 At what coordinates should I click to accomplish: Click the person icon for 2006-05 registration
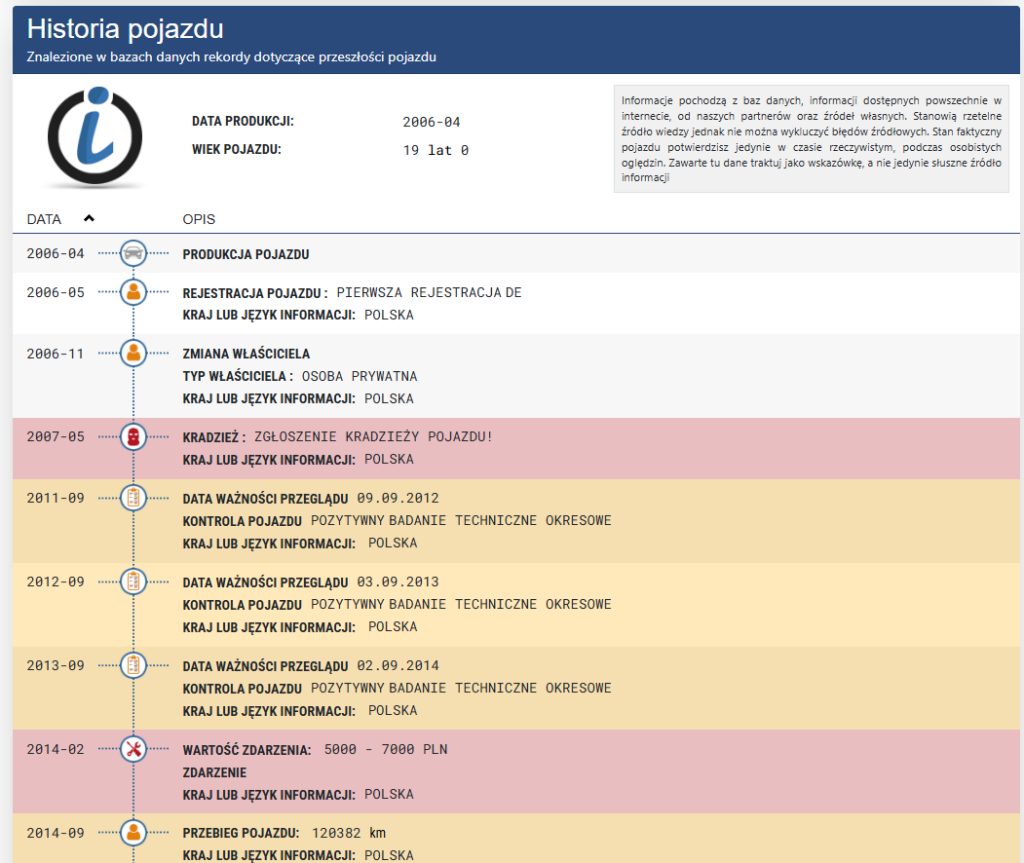click(x=133, y=293)
